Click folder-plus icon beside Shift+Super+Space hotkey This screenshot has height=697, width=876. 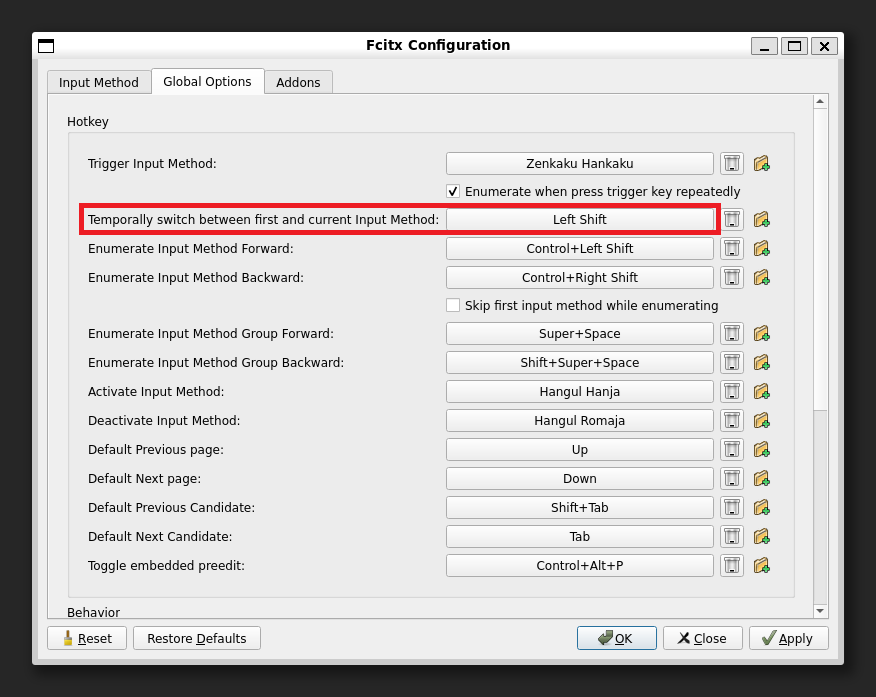(761, 362)
